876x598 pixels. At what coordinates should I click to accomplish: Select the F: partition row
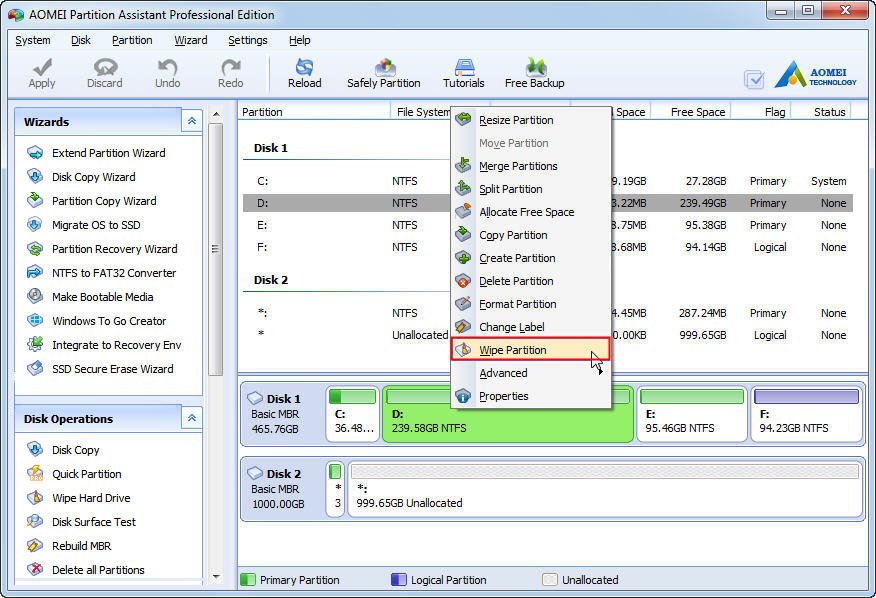[548, 247]
